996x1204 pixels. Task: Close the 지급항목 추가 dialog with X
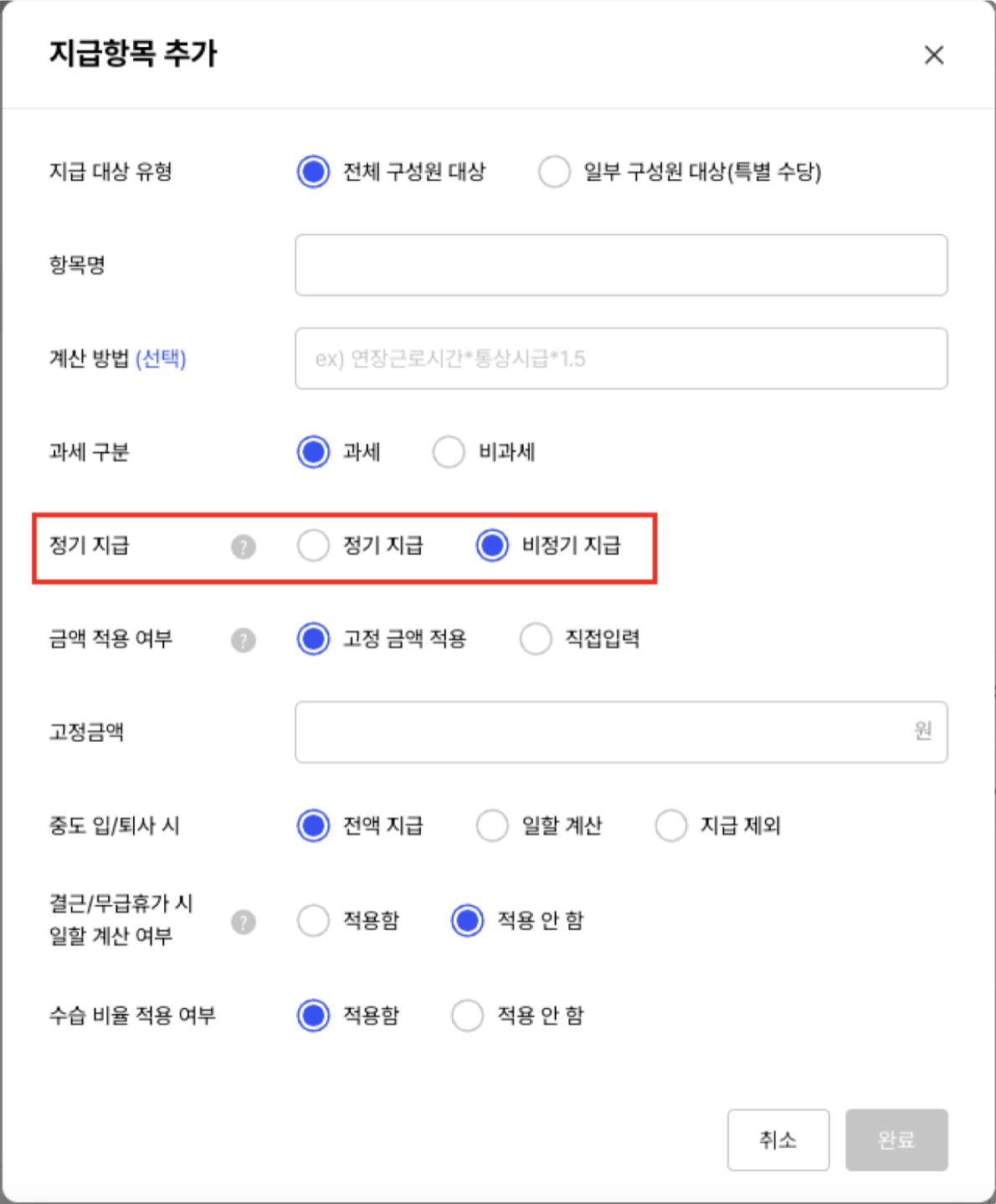pos(934,55)
